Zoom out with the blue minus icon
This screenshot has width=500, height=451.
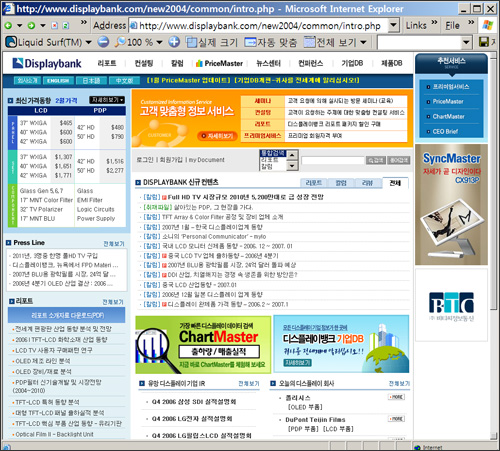[103, 42]
